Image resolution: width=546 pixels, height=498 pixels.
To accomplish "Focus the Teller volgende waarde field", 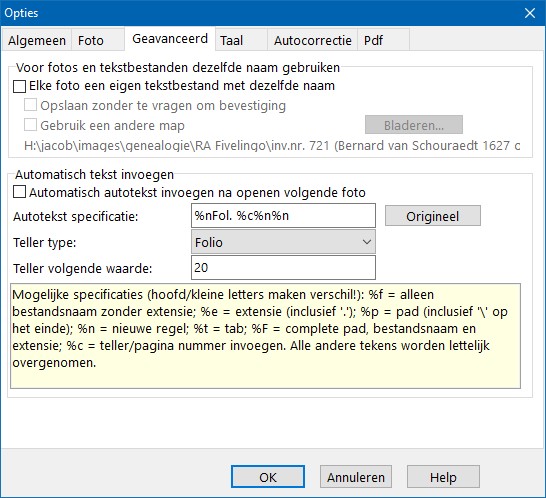I will [x=283, y=267].
